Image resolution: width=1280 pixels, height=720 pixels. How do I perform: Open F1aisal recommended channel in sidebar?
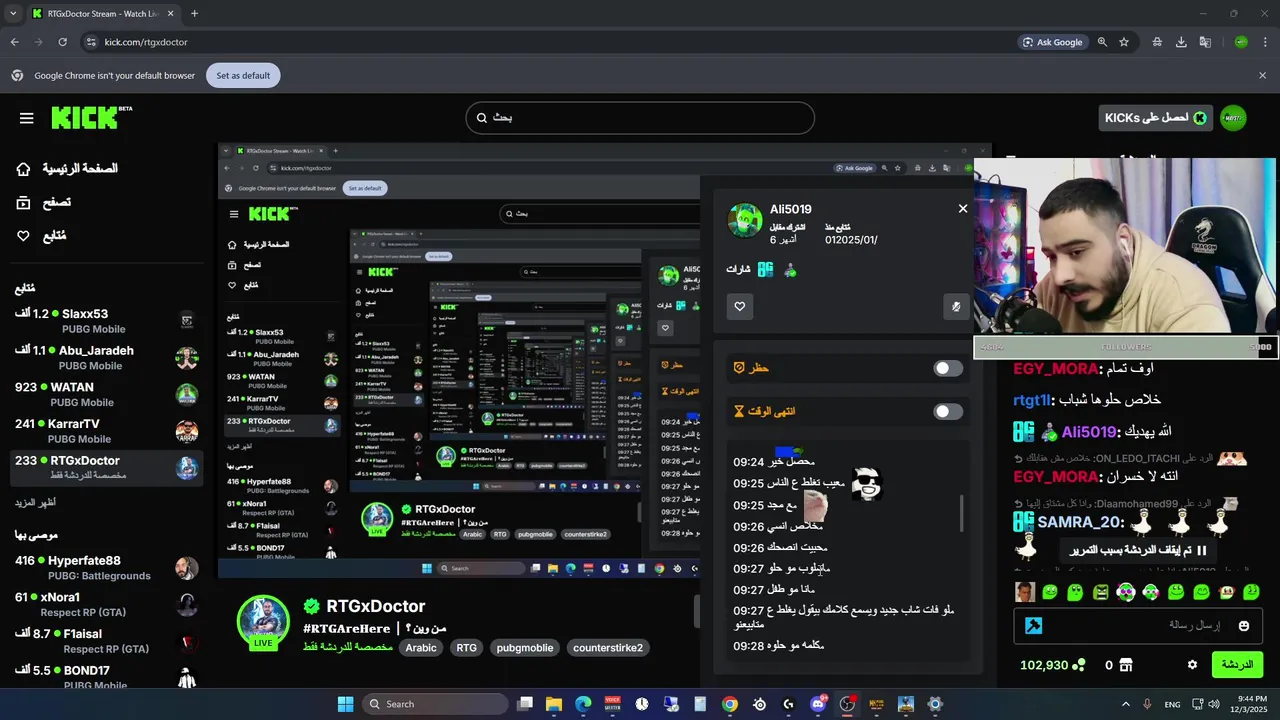coord(107,641)
